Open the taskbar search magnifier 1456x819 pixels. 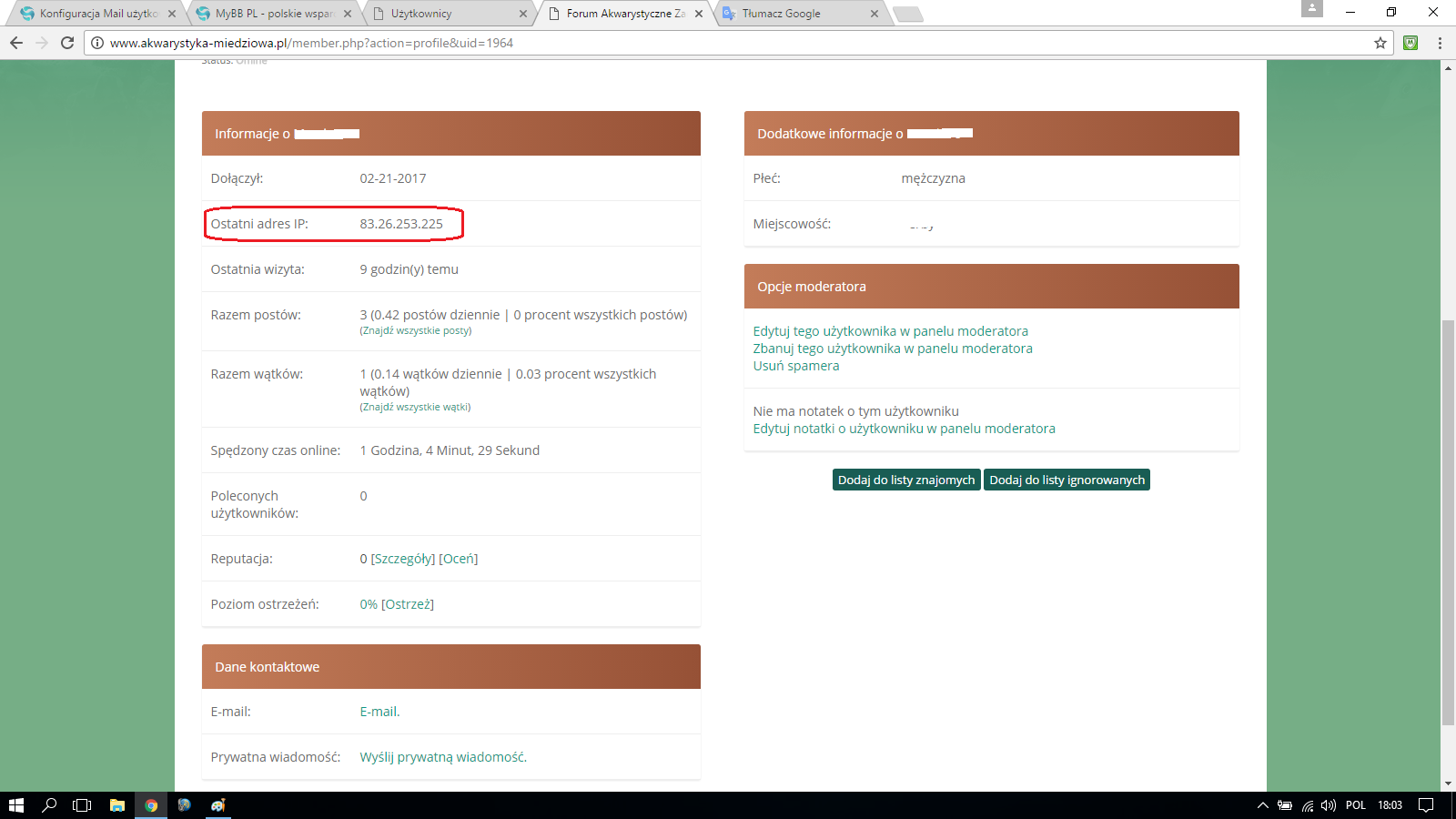click(49, 805)
